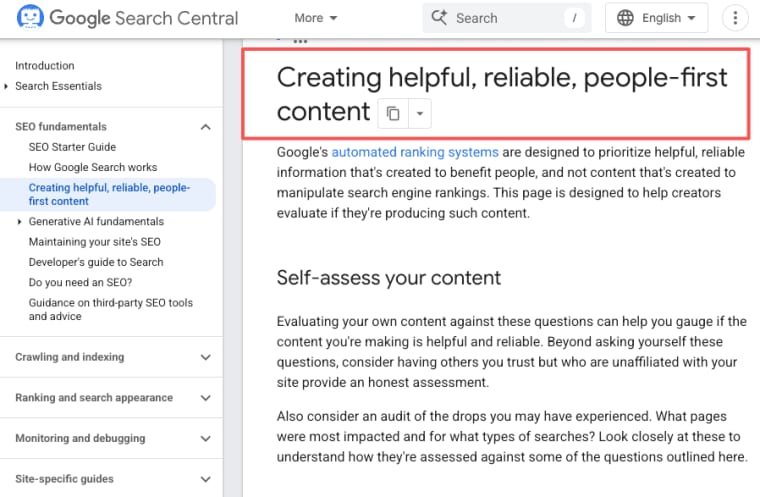Image resolution: width=760 pixels, height=497 pixels.
Task: Collapse the SEO fundamentals section chevron
Action: coord(206,127)
